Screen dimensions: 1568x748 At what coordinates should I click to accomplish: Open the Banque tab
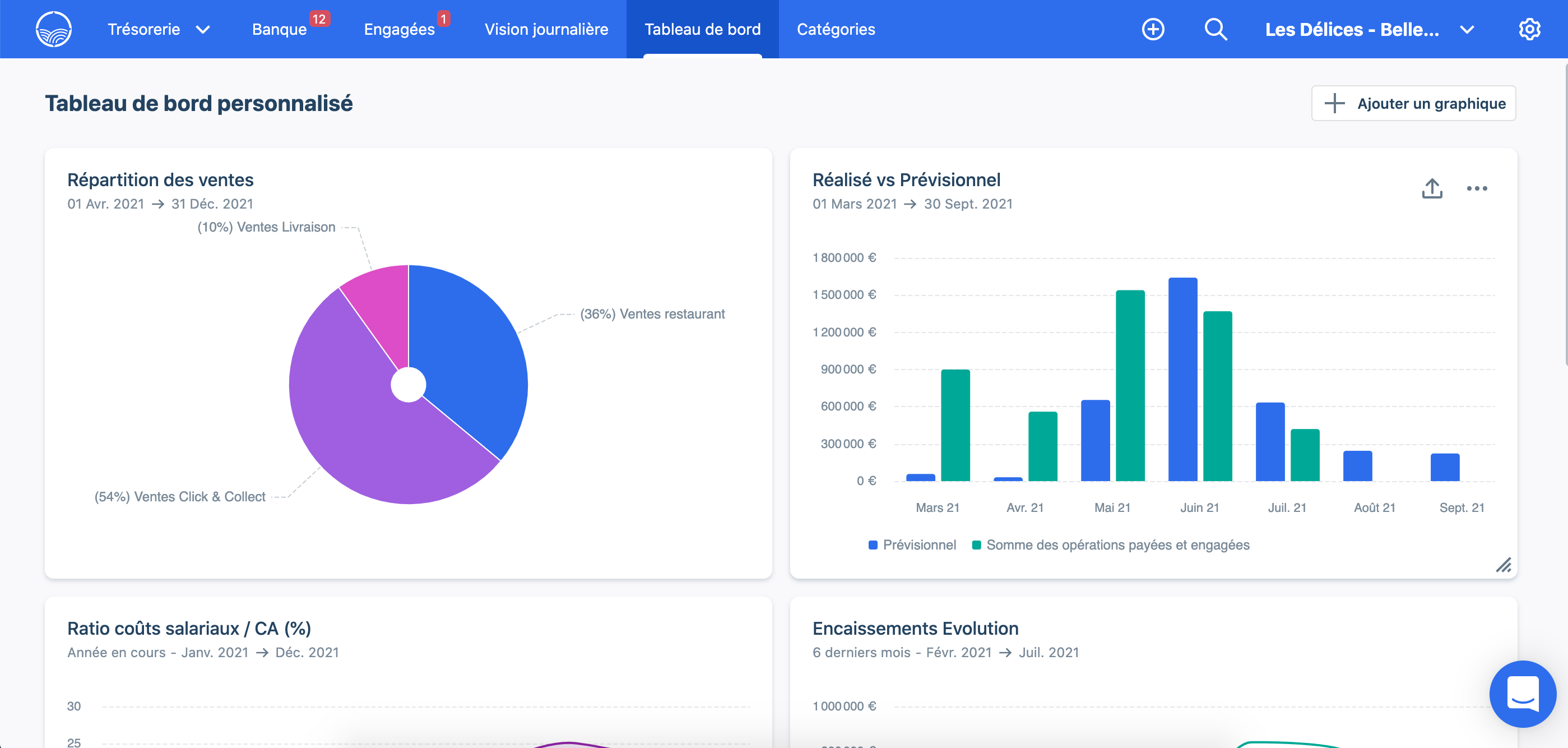tap(280, 29)
